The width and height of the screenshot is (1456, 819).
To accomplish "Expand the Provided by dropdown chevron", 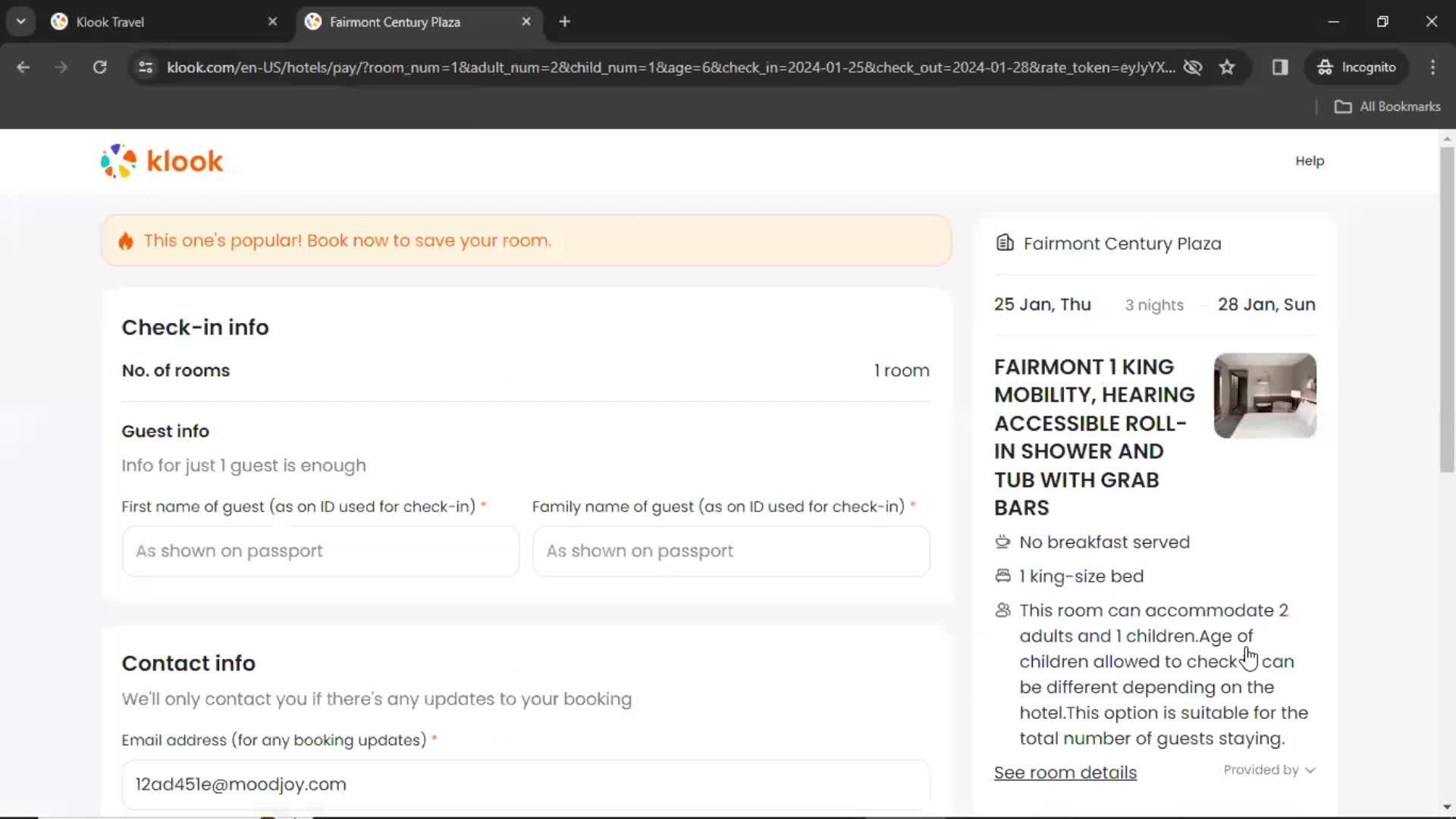I will coord(1311,770).
